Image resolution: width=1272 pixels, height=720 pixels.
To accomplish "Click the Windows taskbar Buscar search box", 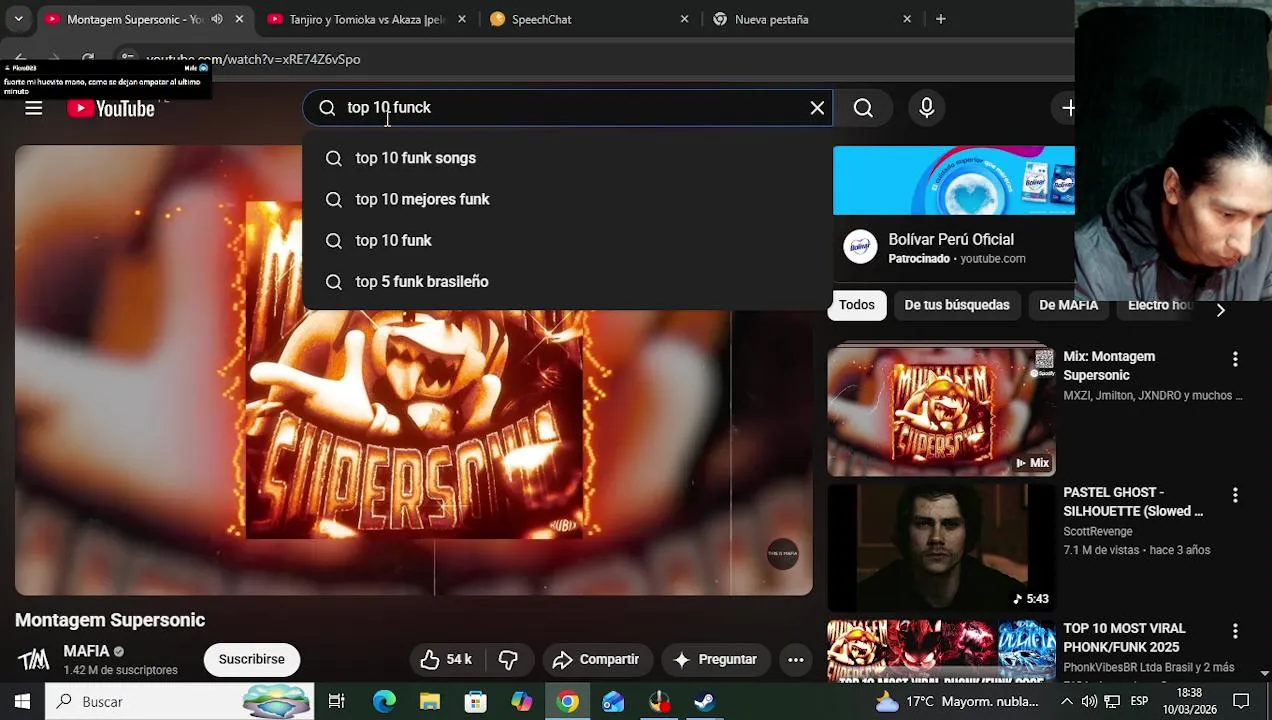I will (x=180, y=701).
